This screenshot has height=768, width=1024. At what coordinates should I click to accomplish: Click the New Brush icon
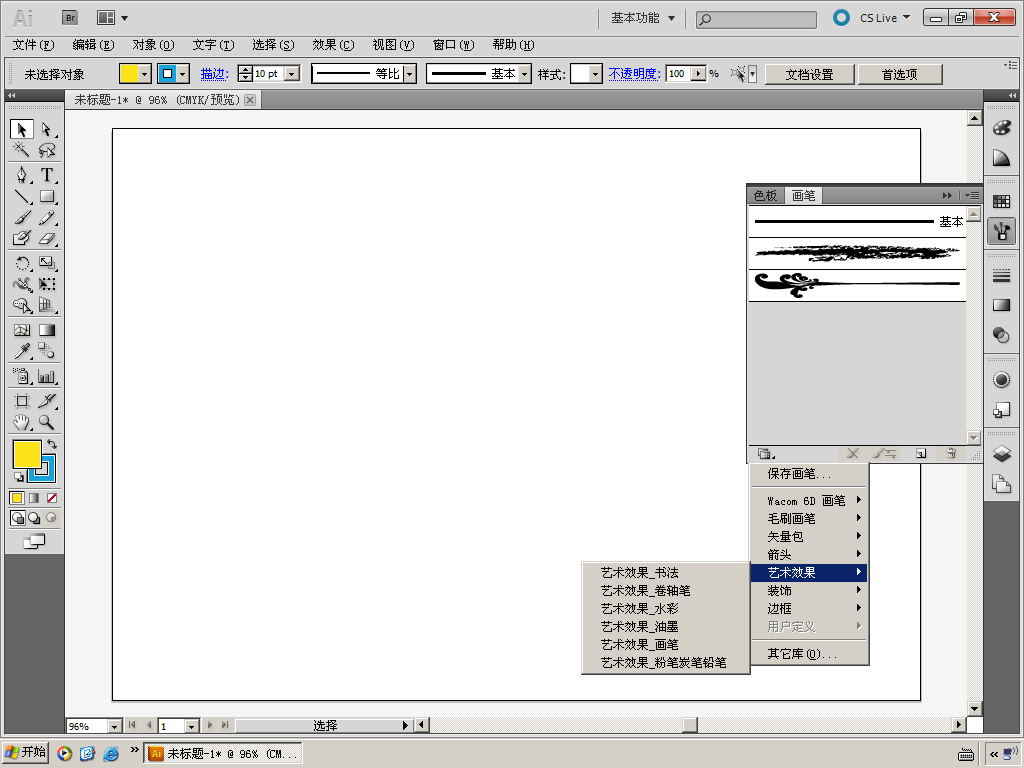point(921,453)
